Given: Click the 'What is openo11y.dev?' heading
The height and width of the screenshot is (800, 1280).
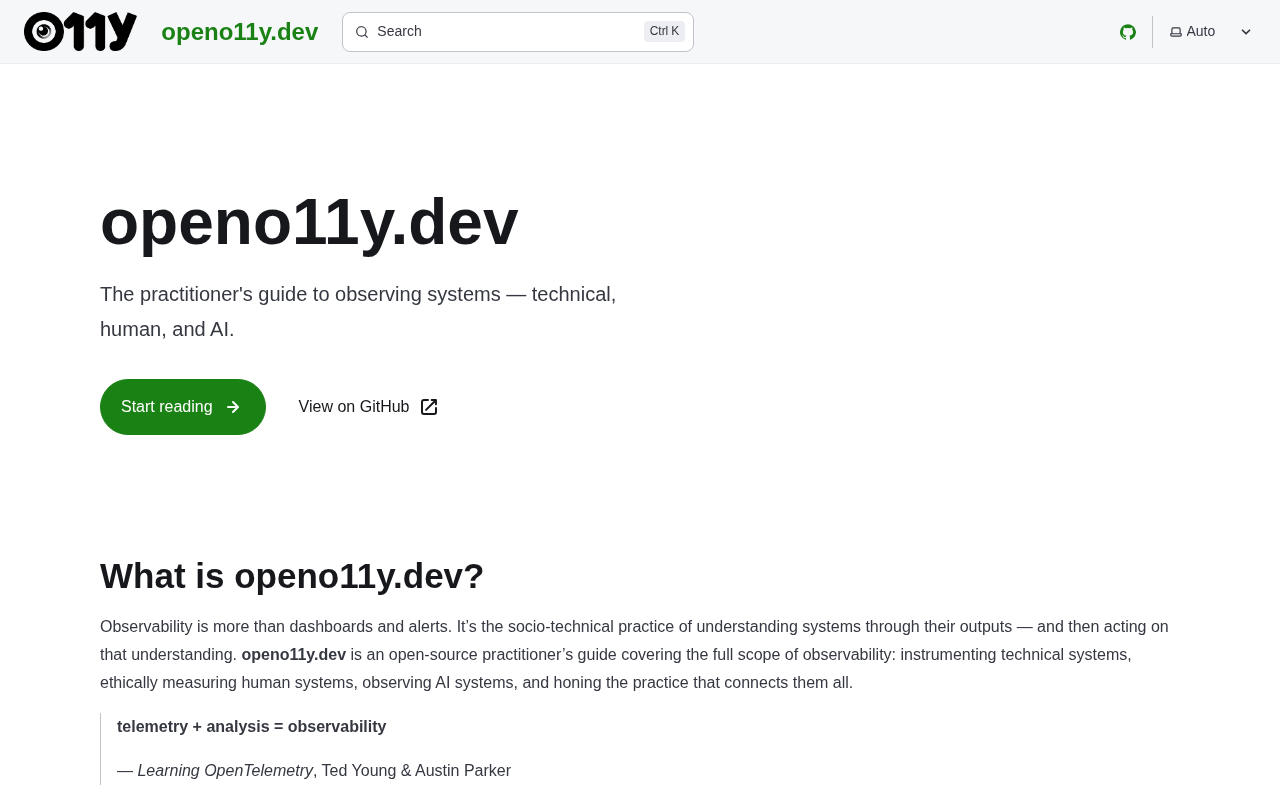Looking at the screenshot, I should pos(292,576).
